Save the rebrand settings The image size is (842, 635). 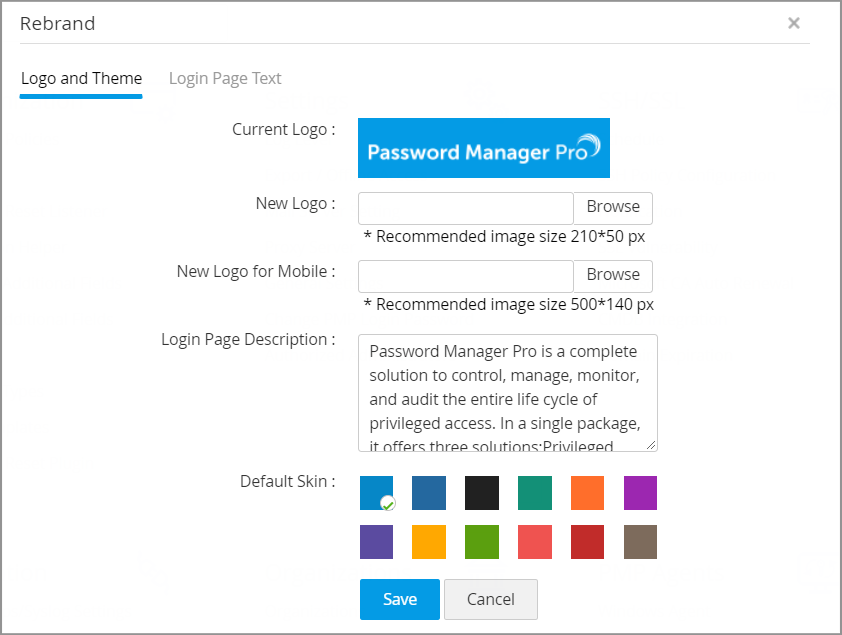[x=399, y=599]
